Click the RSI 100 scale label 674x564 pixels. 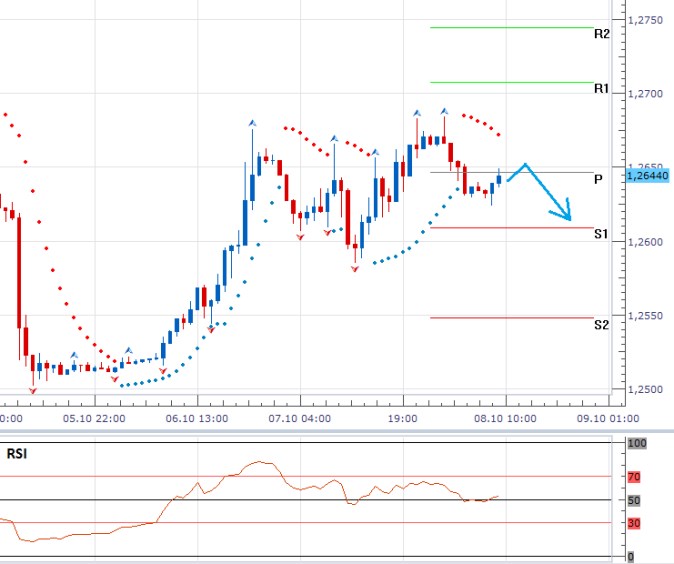(634, 443)
